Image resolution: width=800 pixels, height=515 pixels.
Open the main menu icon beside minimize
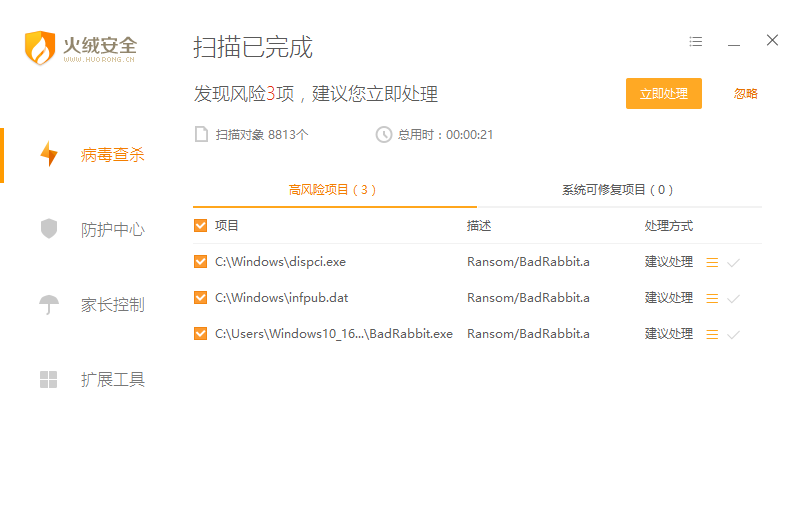(x=696, y=42)
